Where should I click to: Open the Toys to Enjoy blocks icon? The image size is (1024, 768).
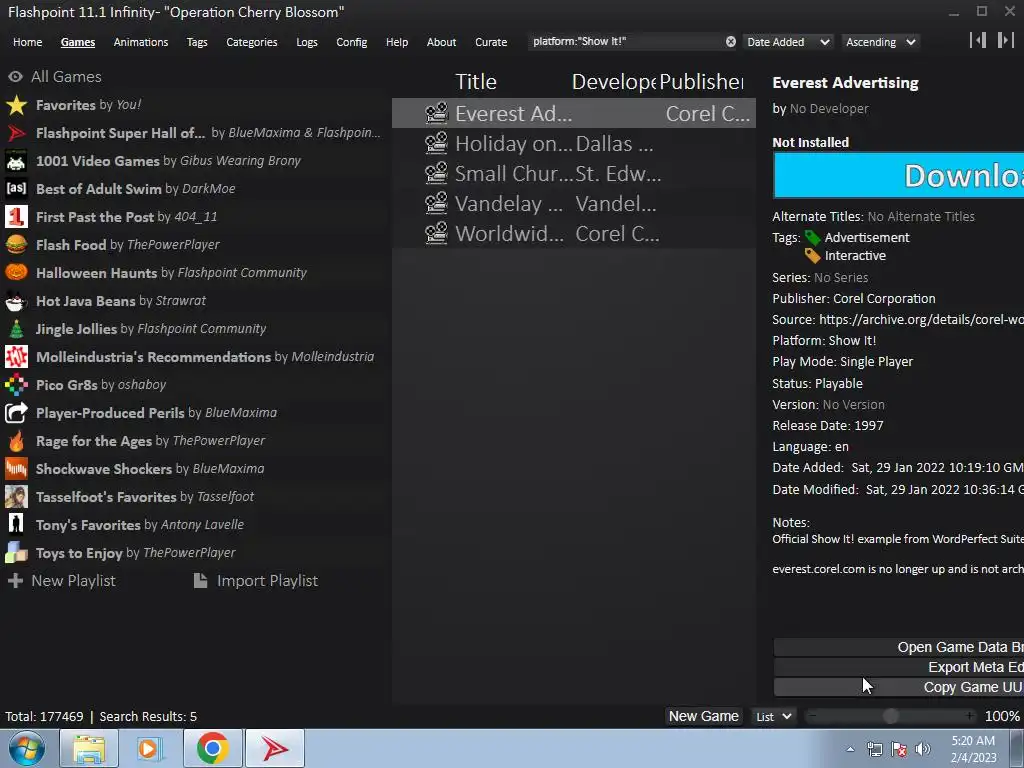16,553
